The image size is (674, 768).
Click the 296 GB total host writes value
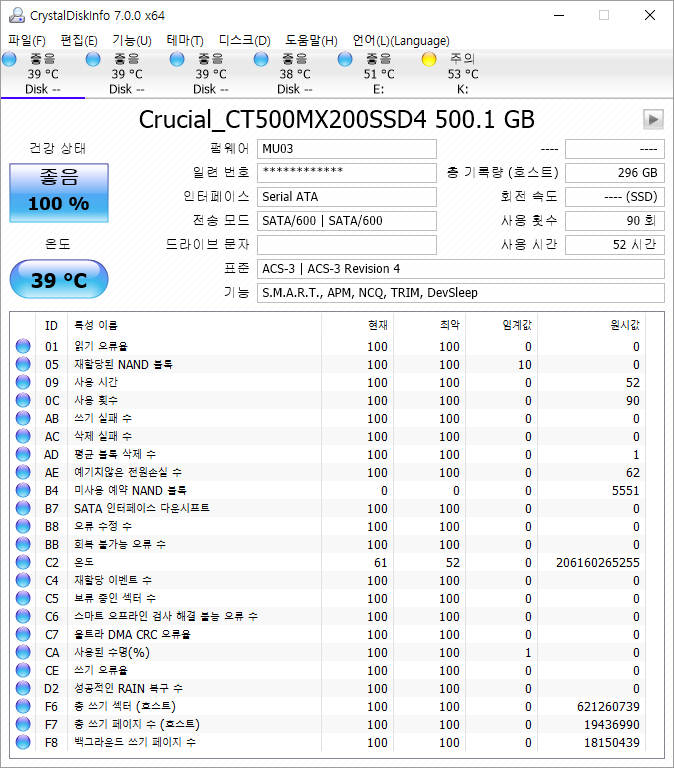tap(615, 173)
